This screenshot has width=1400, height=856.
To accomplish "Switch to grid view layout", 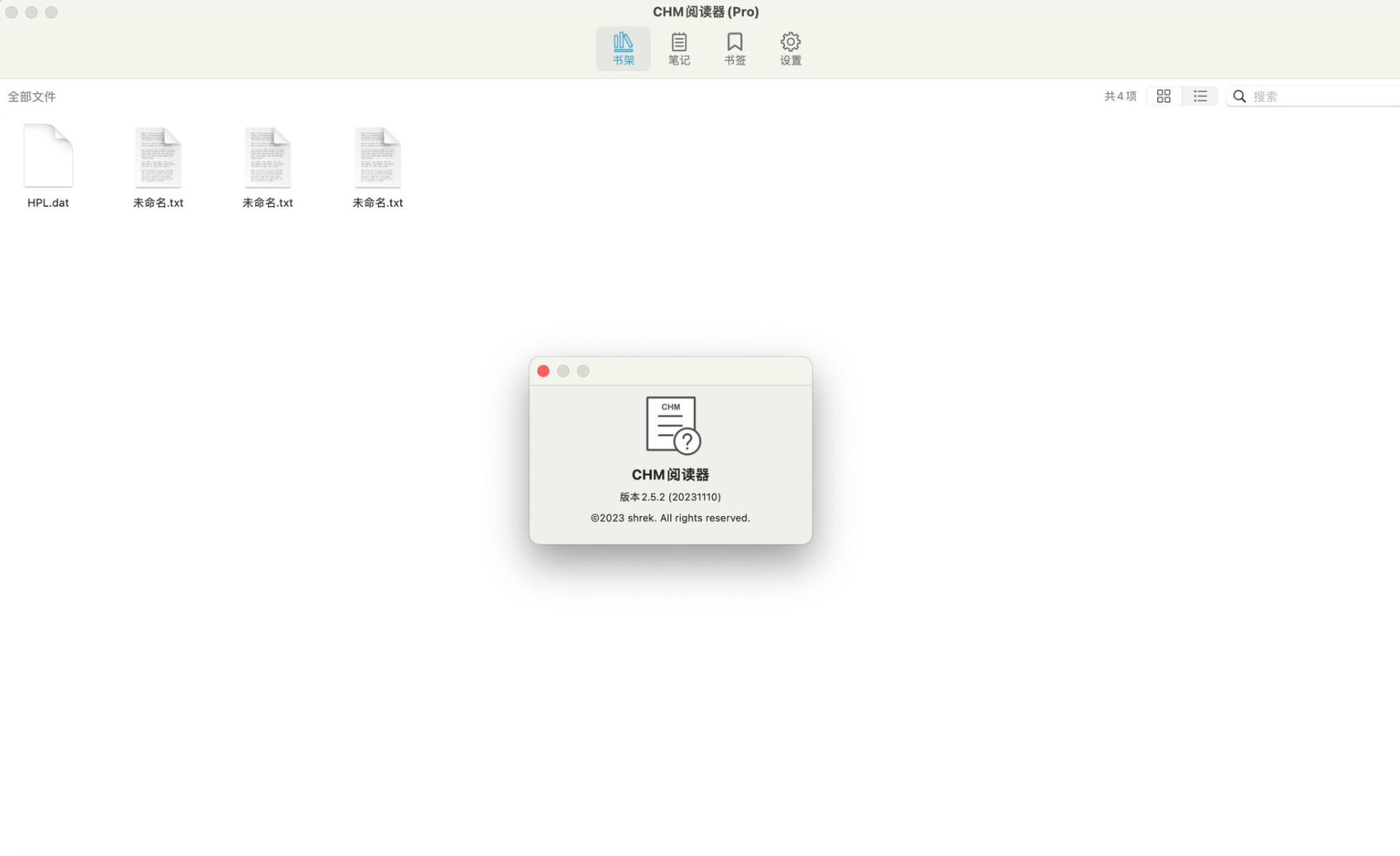I will [x=1164, y=96].
